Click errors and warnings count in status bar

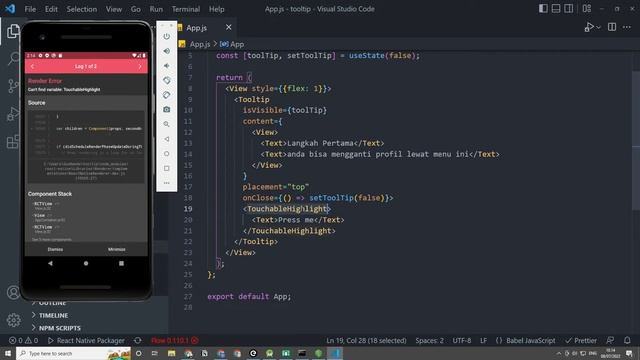23,340
